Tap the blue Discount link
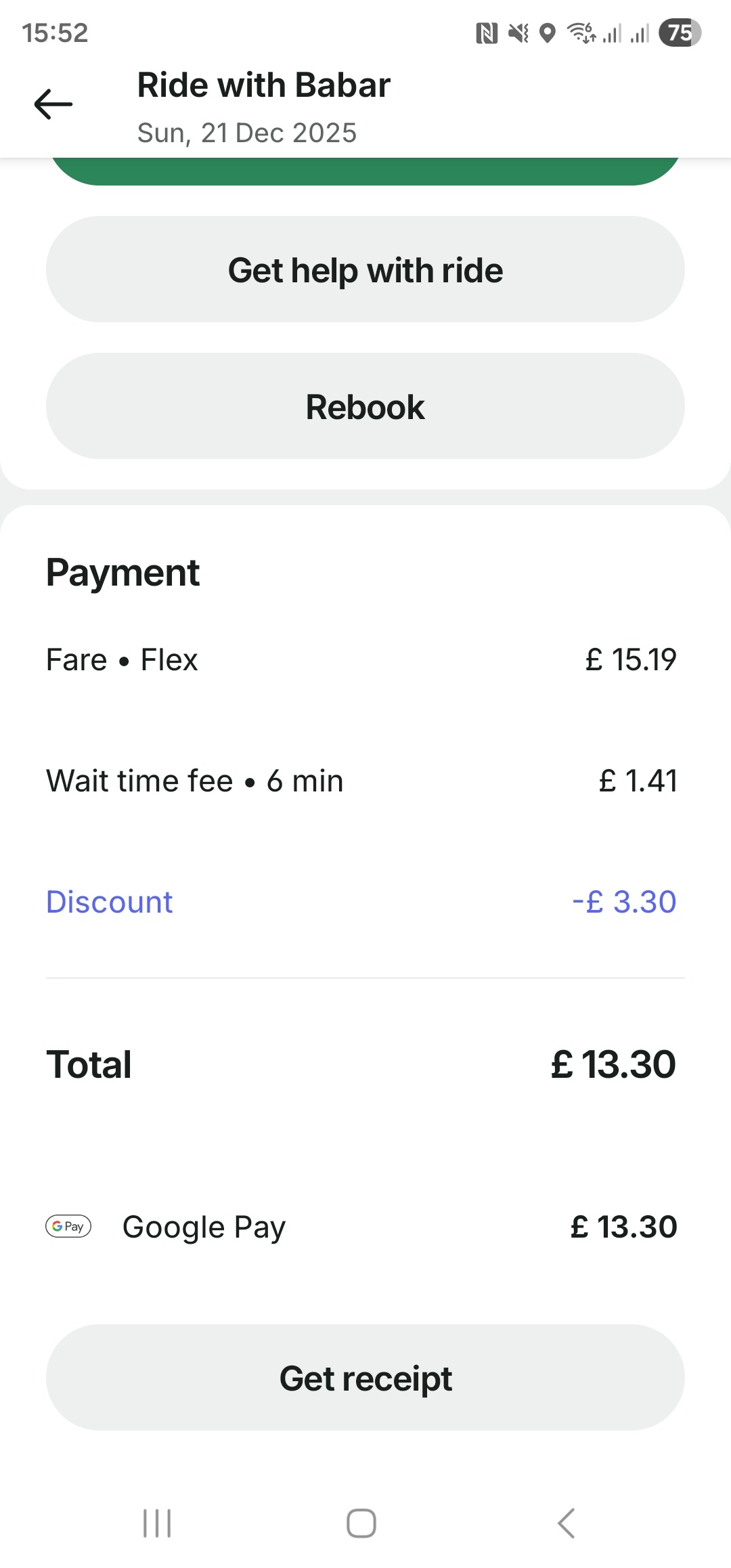Screen dimensions: 731x1568 click(x=110, y=902)
